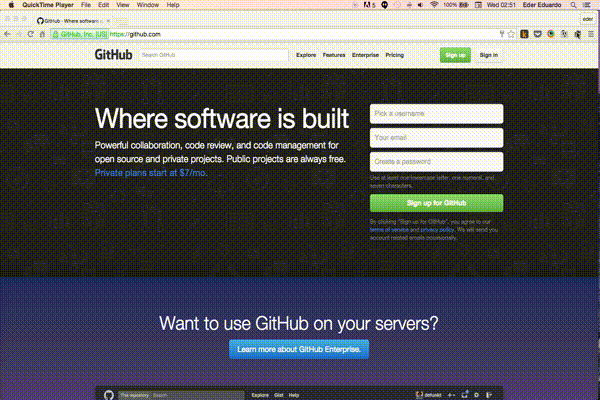Close the GitHub browser tab
Viewport: 600px width, 400px height.
[108, 21]
